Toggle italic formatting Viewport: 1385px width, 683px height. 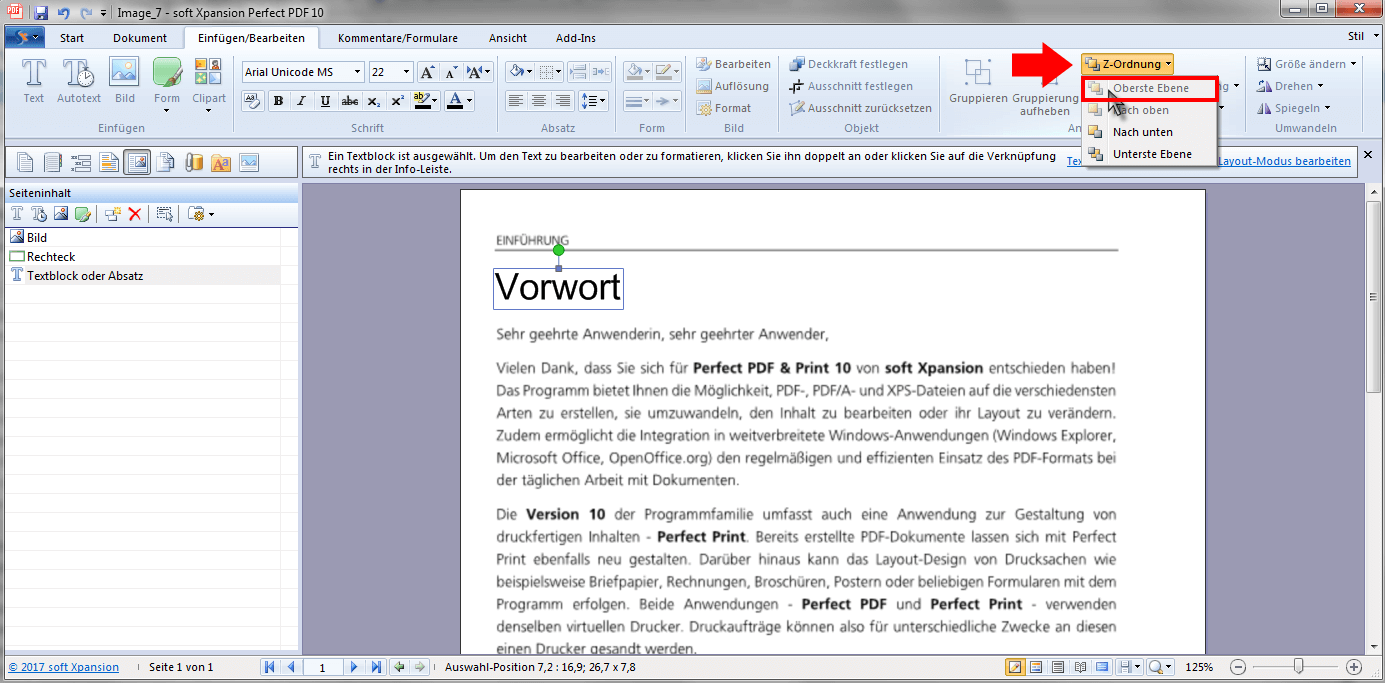pos(302,101)
